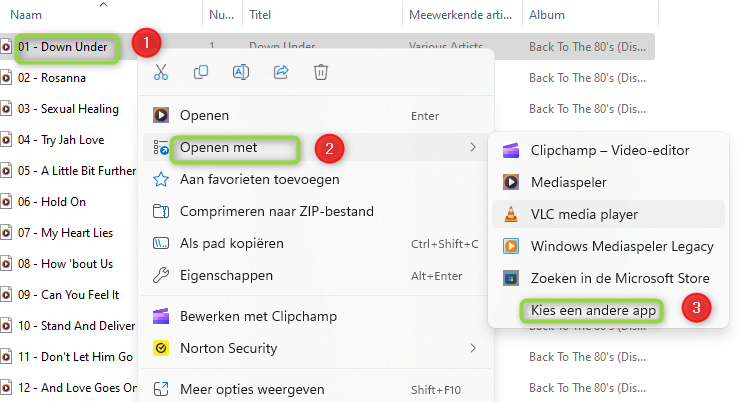Click the Windows Mediaspeler Legacy icon

(x=511, y=246)
